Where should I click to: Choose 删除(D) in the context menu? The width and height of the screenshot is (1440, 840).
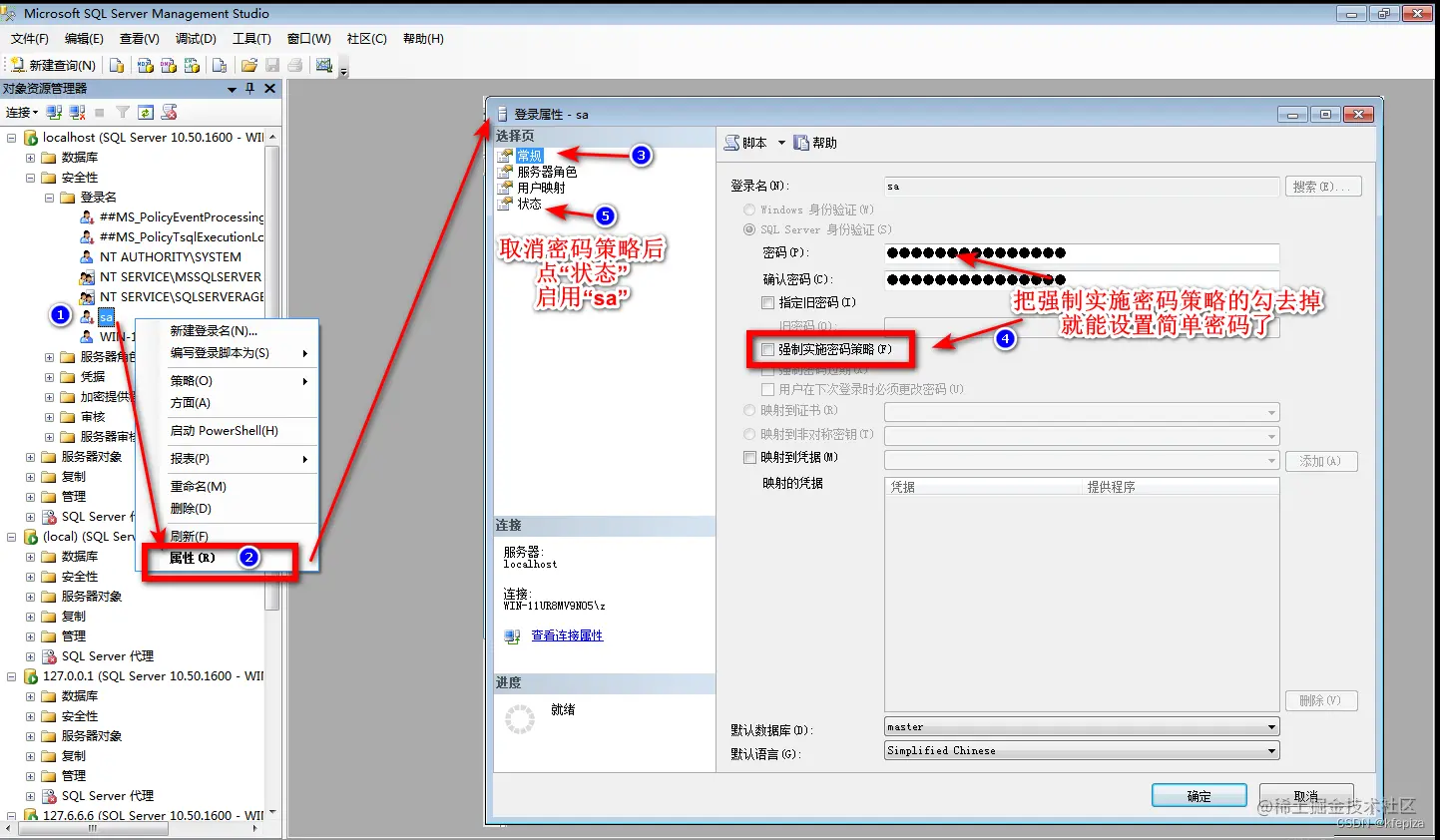click(227, 508)
